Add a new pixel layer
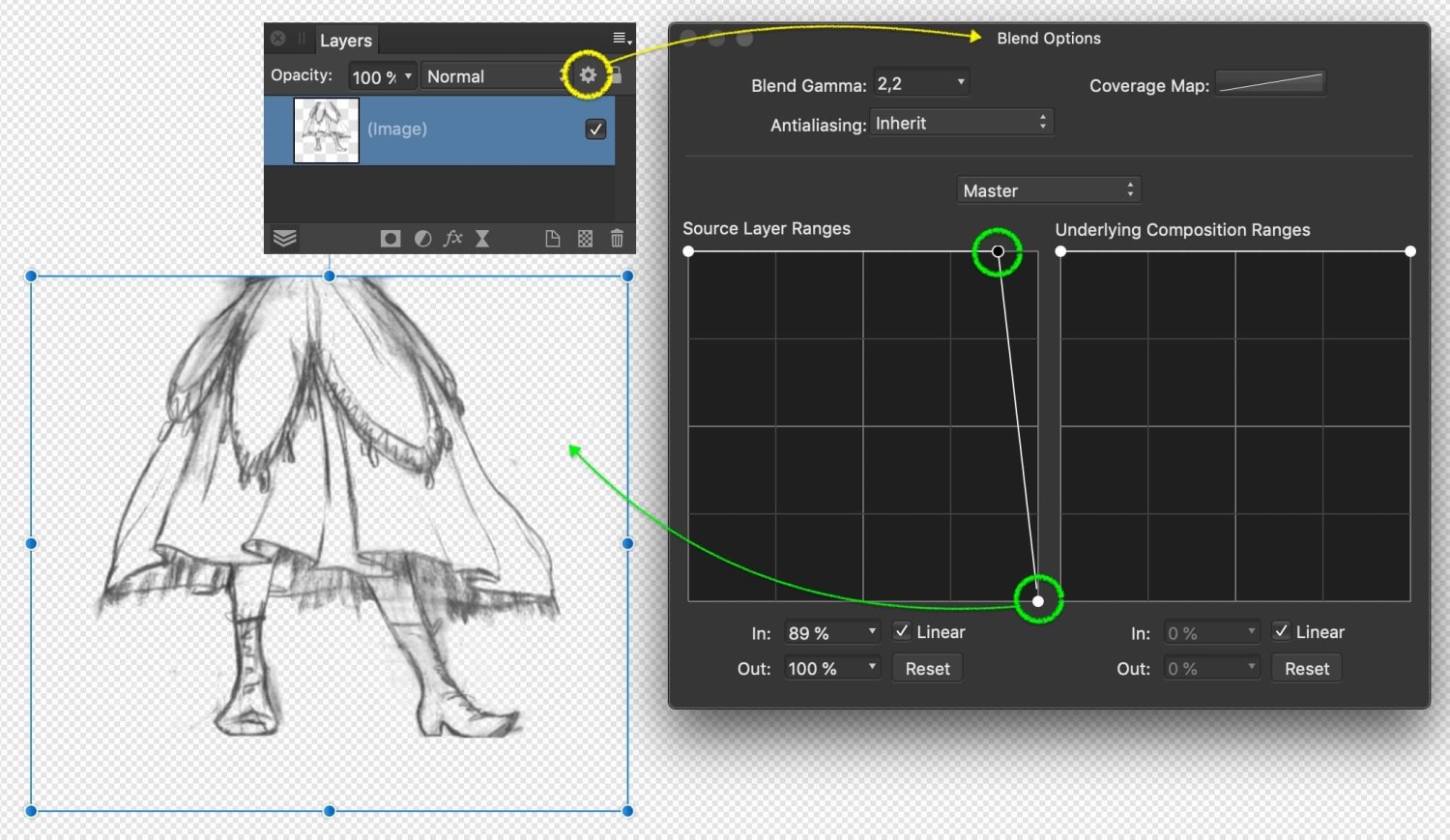The width and height of the screenshot is (1450, 840). (x=553, y=239)
